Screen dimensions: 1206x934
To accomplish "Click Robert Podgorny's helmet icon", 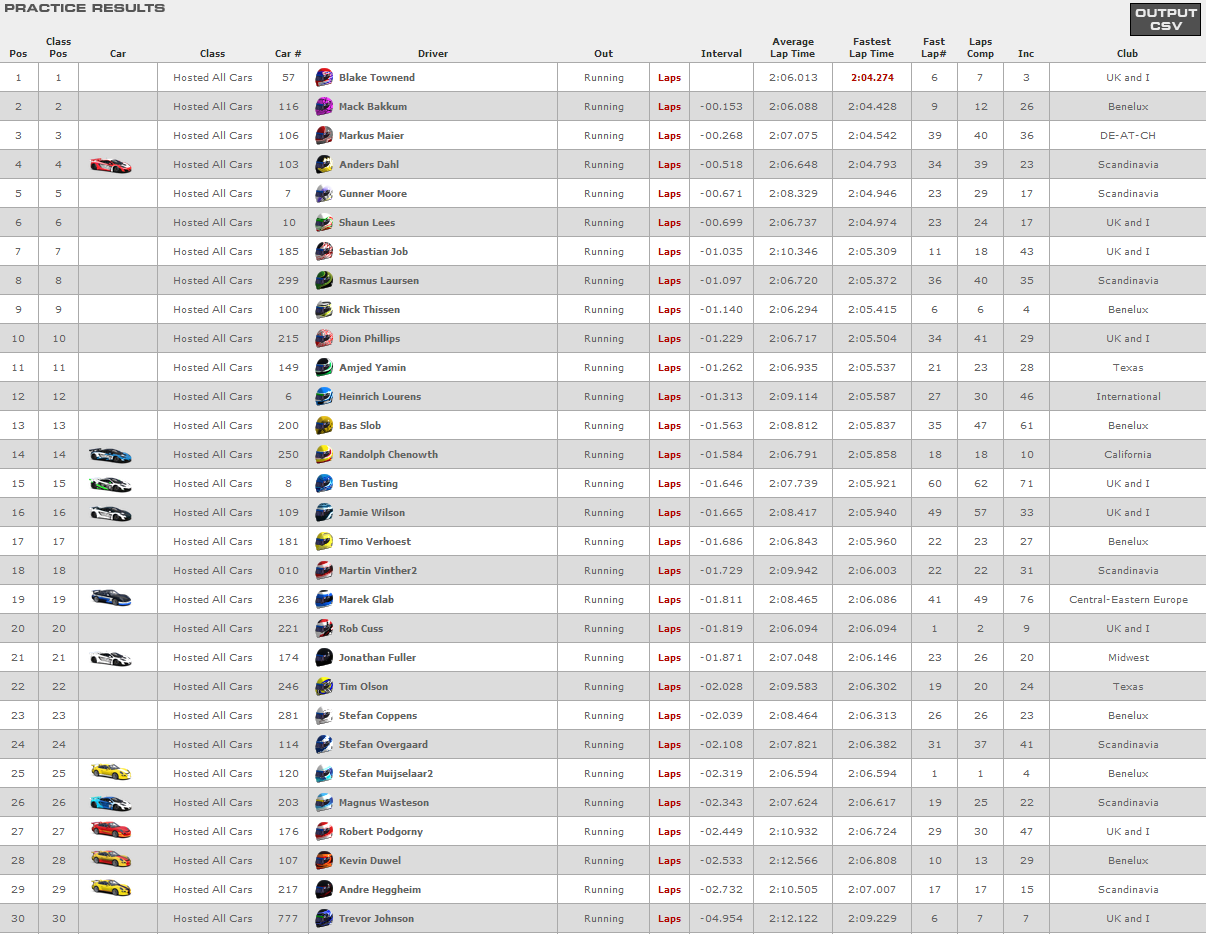I will (324, 831).
